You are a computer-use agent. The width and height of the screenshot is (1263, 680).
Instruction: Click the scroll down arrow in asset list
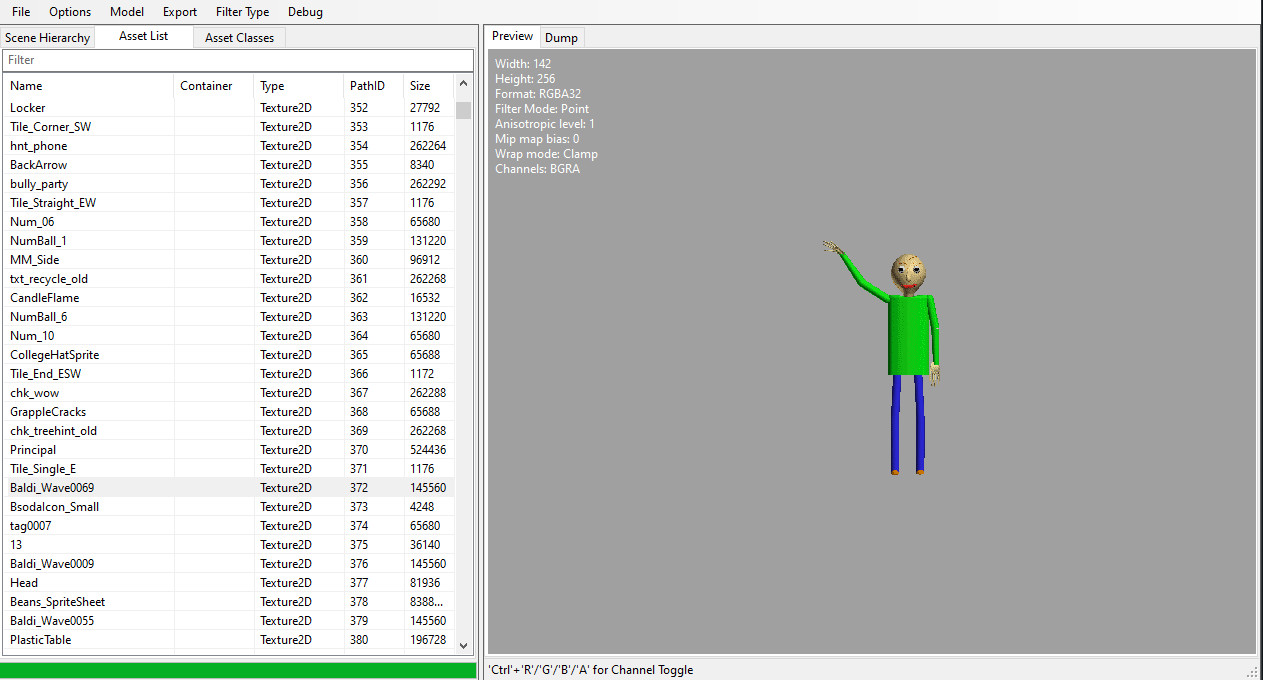(x=463, y=646)
